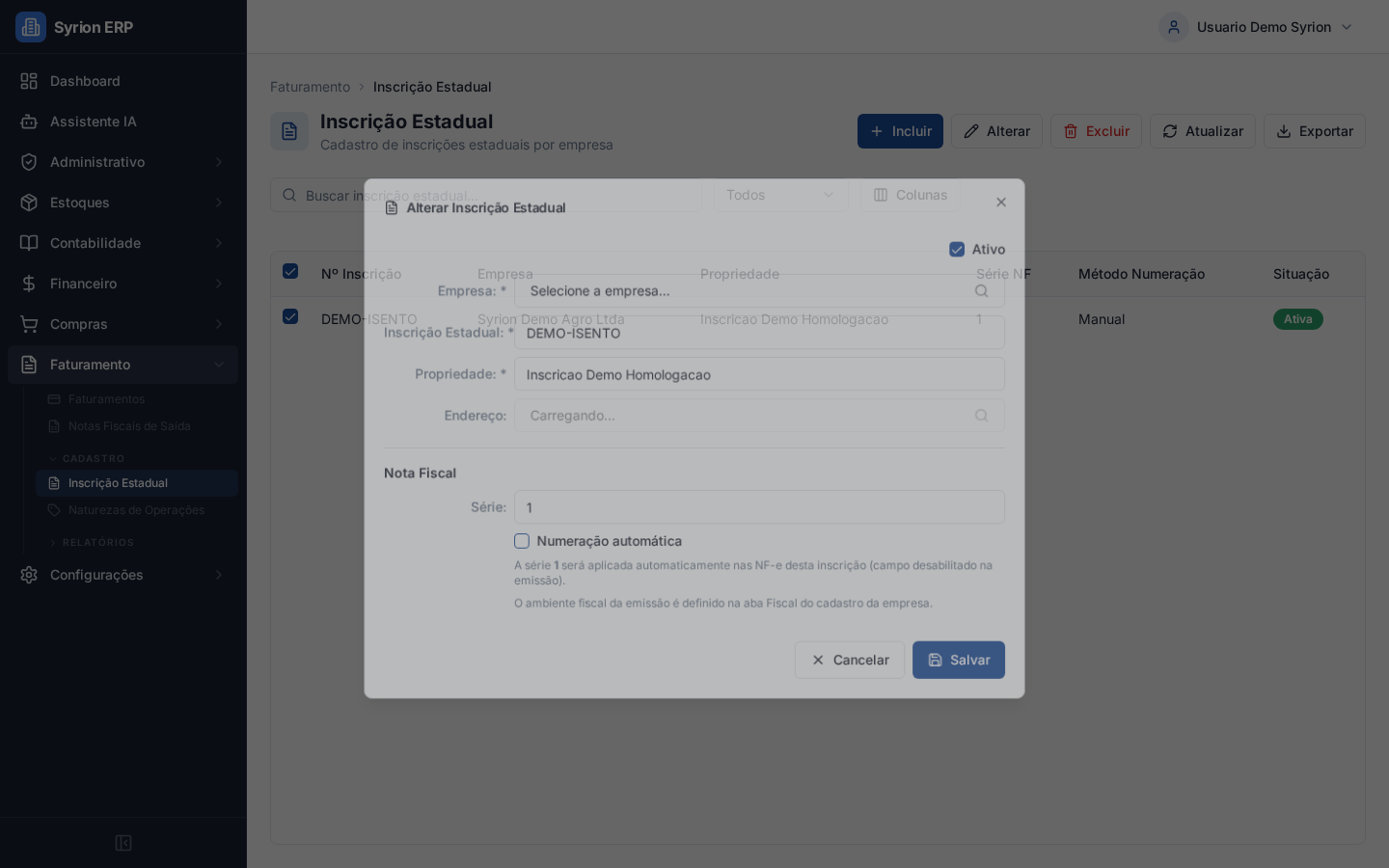1389x868 pixels.
Task: Select Inscrição Estadual in sidebar
Action: 137,483
